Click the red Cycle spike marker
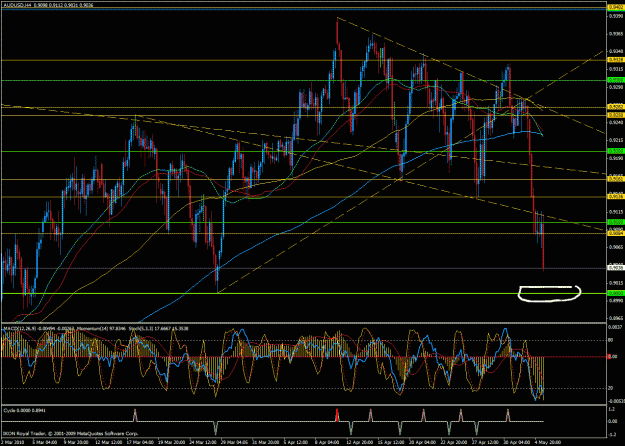This screenshot has width=625, height=446. (337, 415)
